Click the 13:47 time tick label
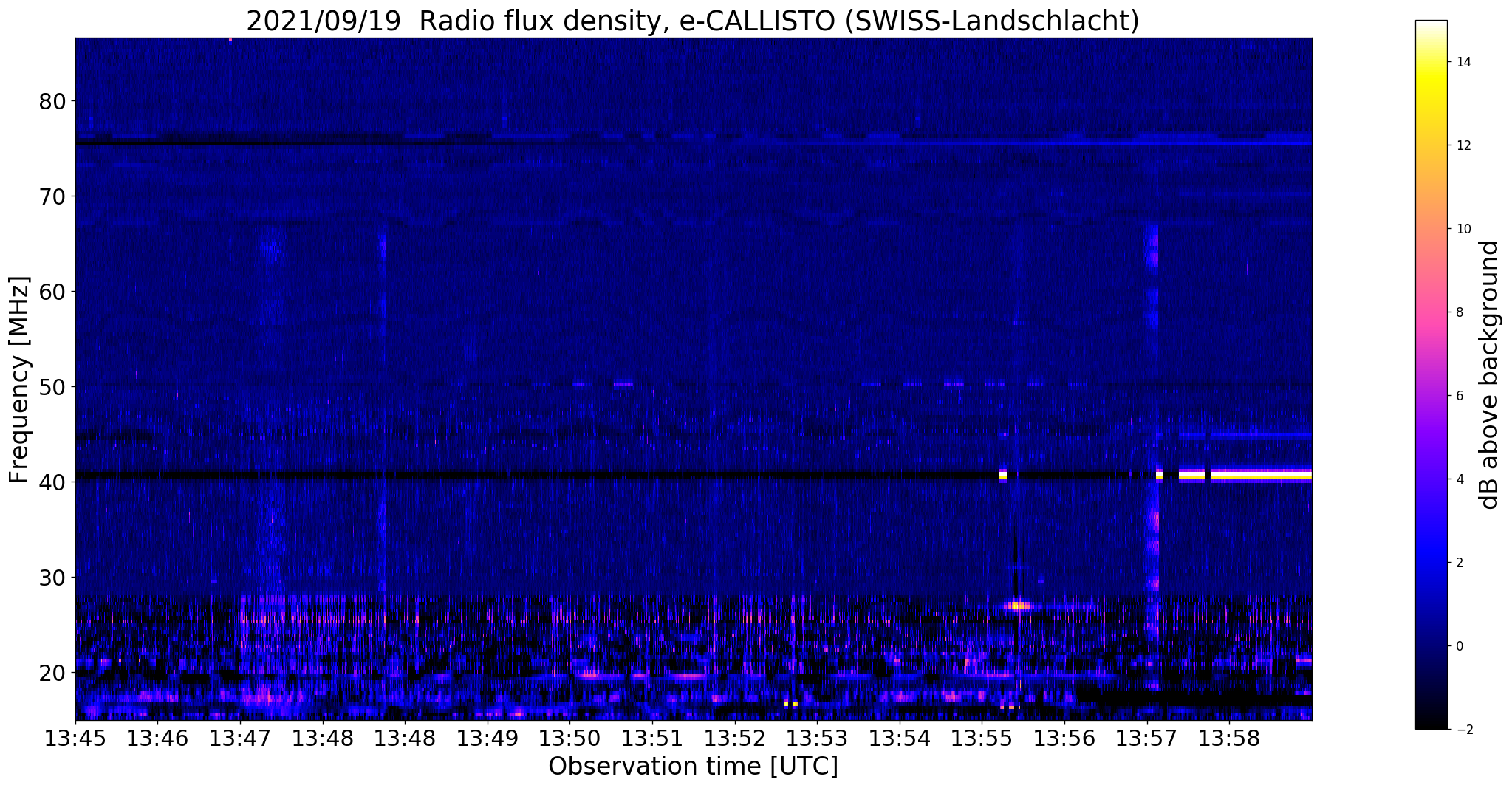Screen dimensions: 1512x788 (240, 739)
